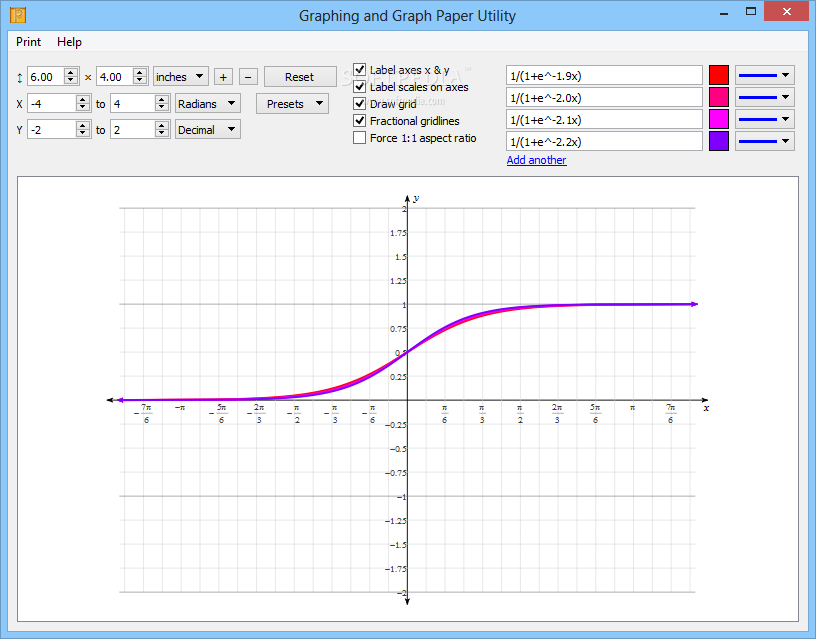
Task: Enable Force 1:1 aspect ratio
Action: point(359,138)
